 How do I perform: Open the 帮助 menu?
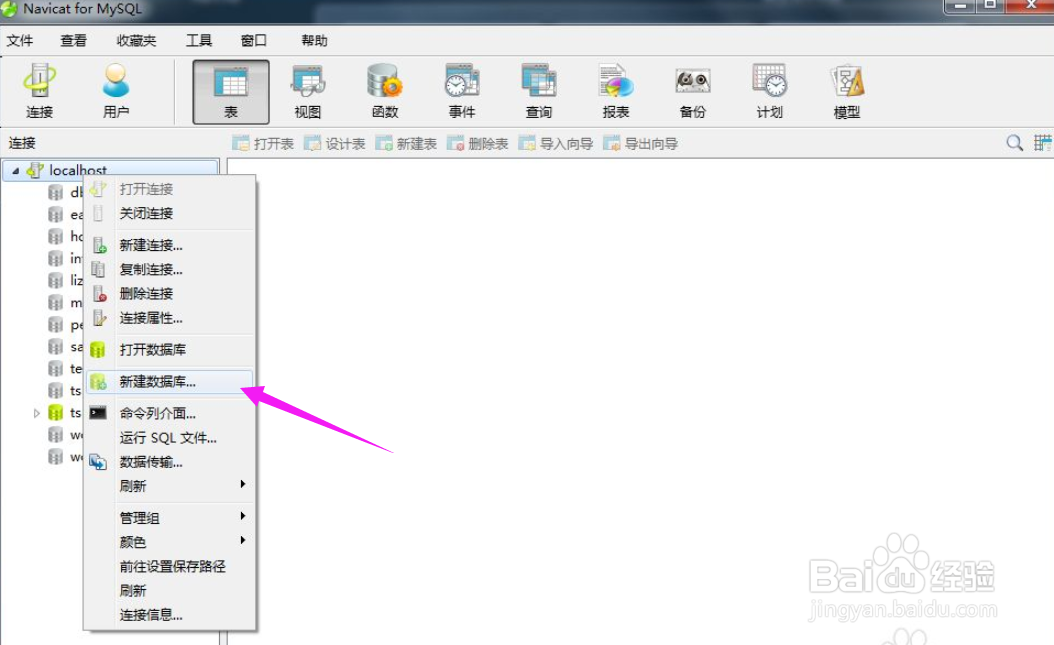(x=314, y=40)
